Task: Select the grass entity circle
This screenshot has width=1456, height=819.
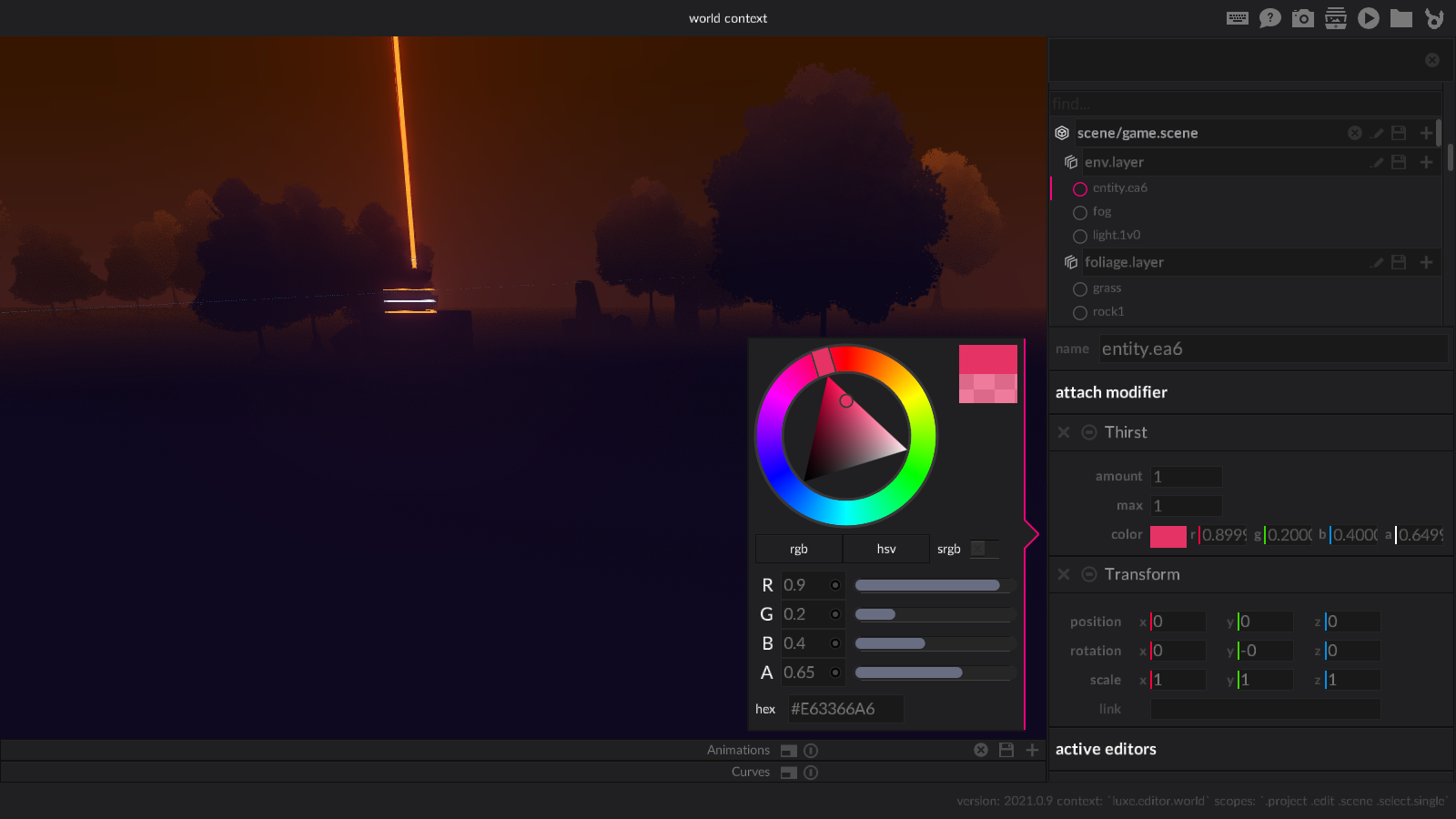Action: click(x=1080, y=288)
